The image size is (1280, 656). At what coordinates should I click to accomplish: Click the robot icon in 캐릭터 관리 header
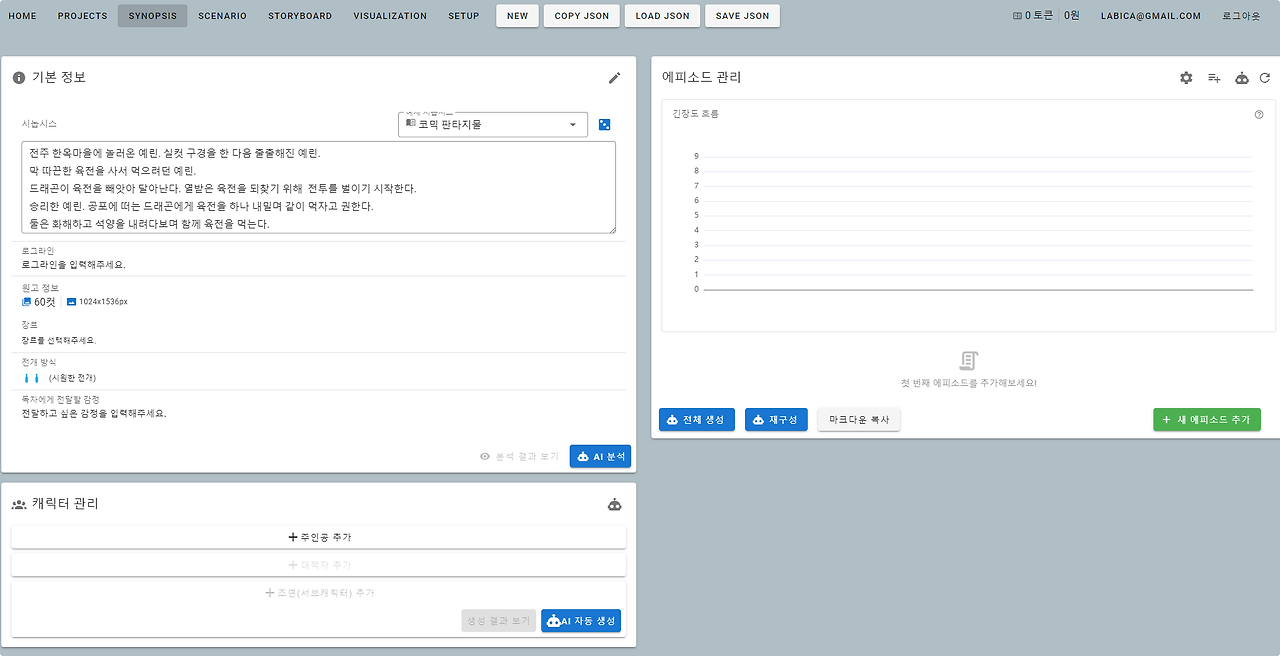[614, 504]
